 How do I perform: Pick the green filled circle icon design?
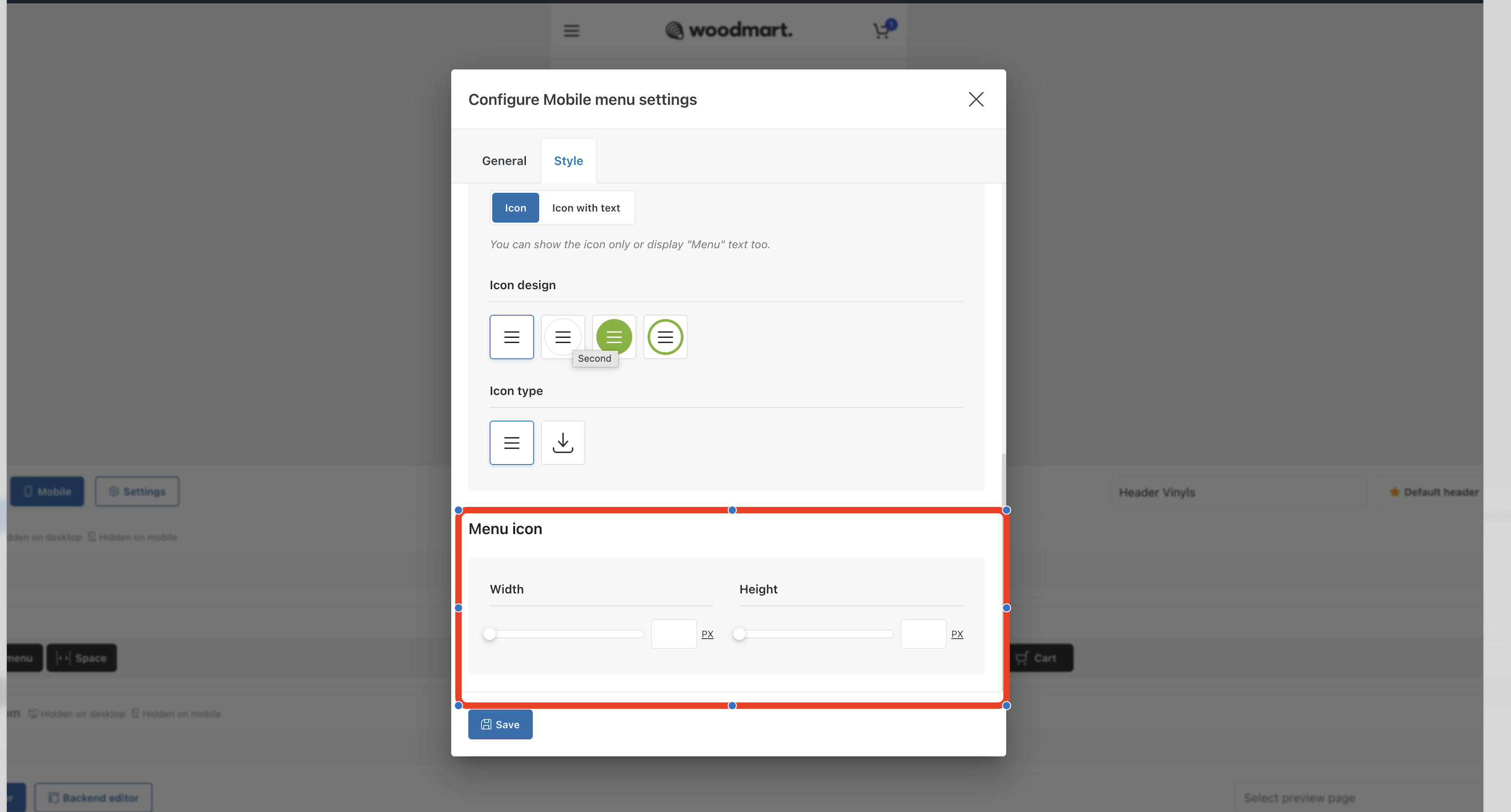pos(614,336)
